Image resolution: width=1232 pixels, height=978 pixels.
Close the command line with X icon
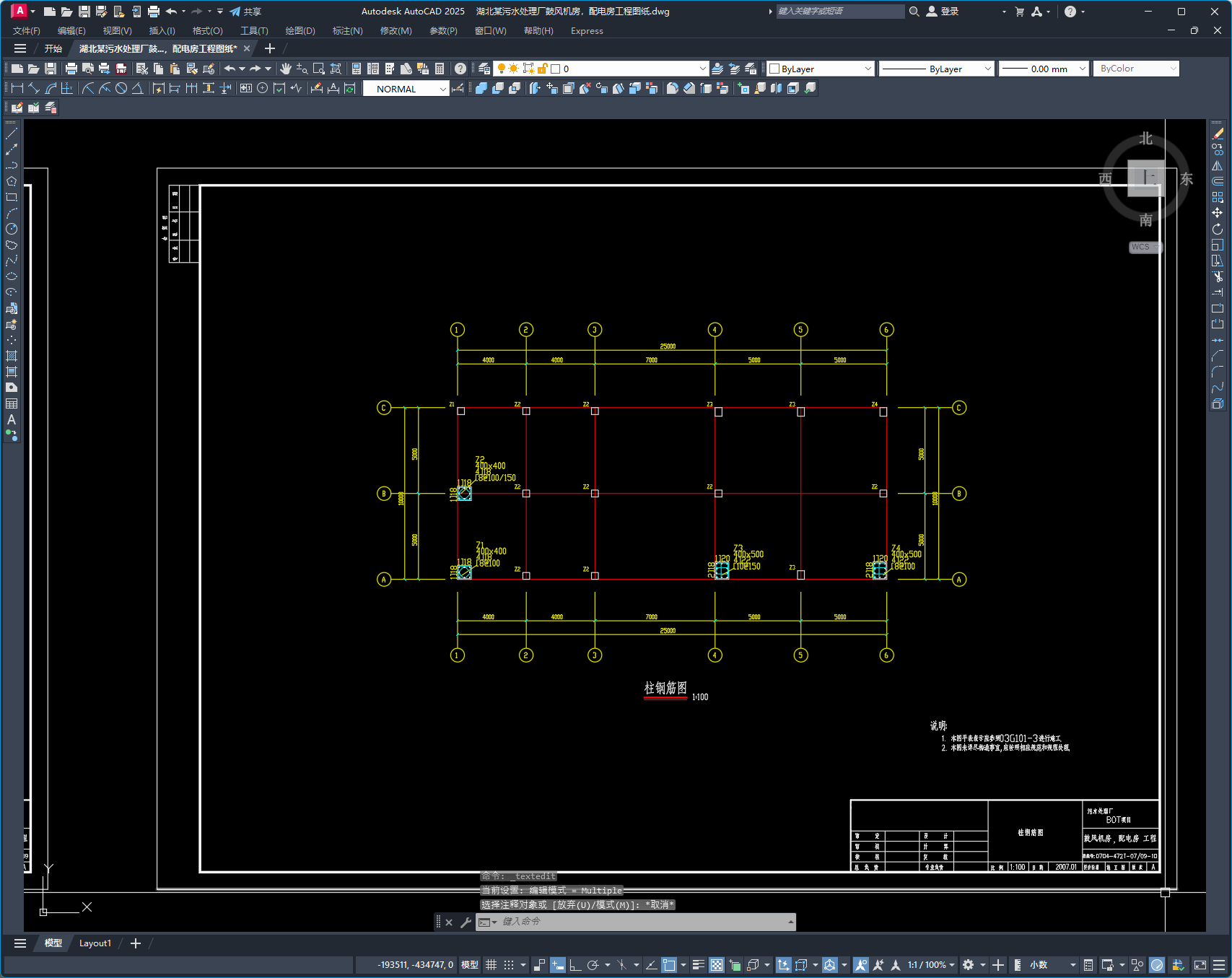tap(449, 922)
